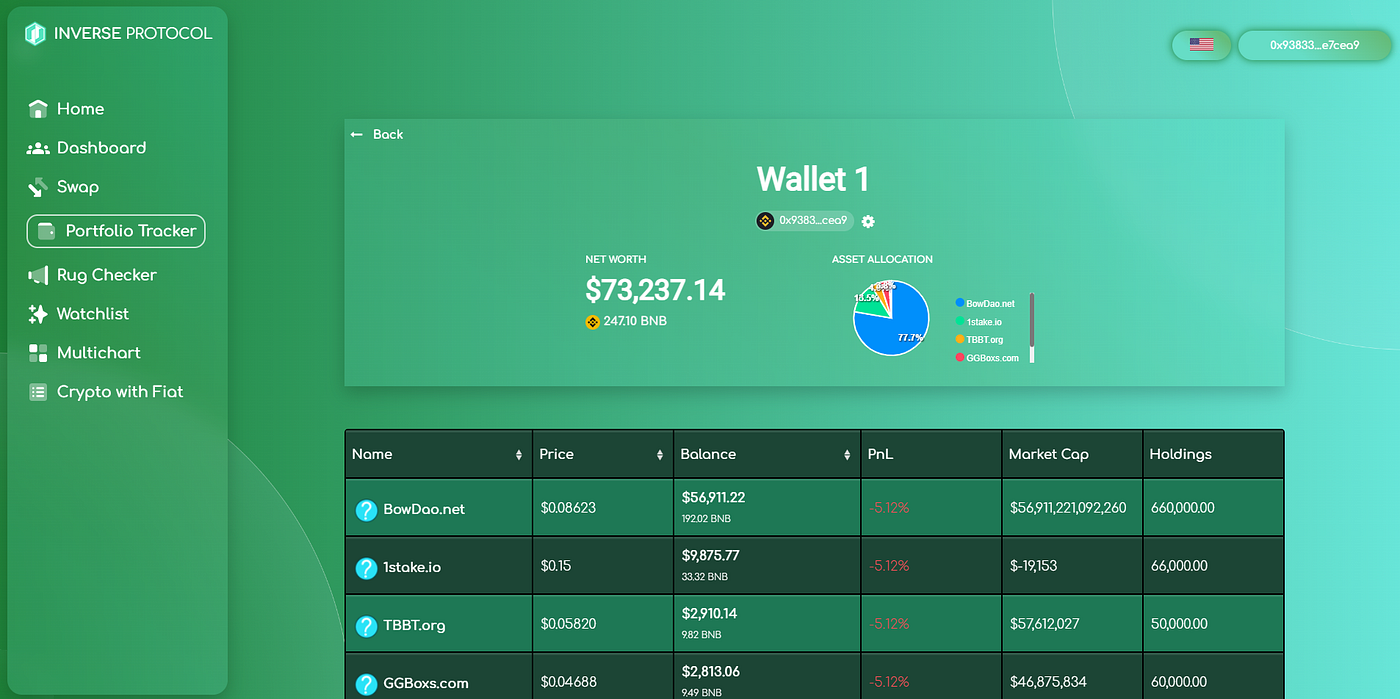Click the TBBT.org token name
1400x699 pixels.
pos(414,625)
